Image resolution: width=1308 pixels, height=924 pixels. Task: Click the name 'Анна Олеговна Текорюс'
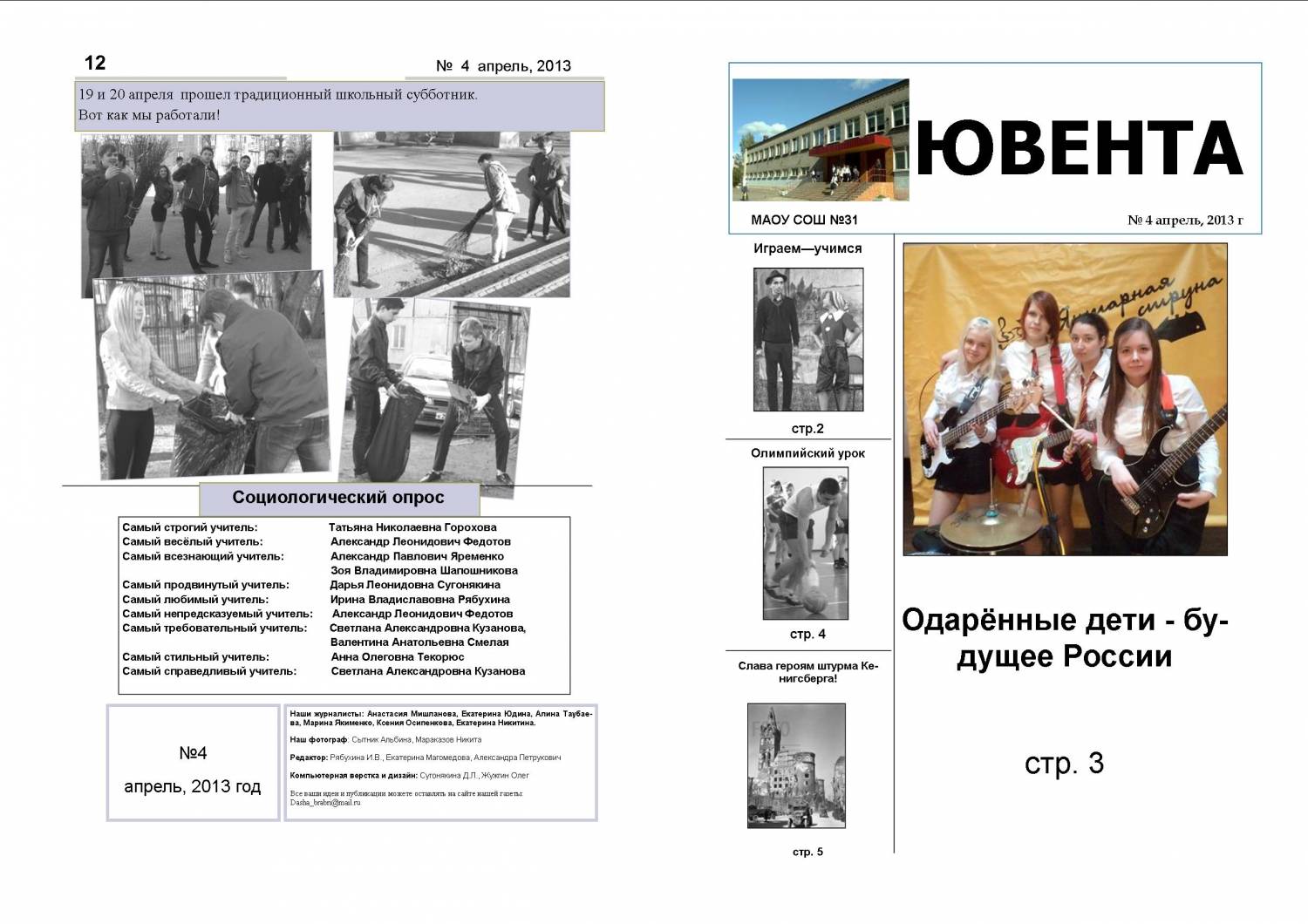(398, 657)
